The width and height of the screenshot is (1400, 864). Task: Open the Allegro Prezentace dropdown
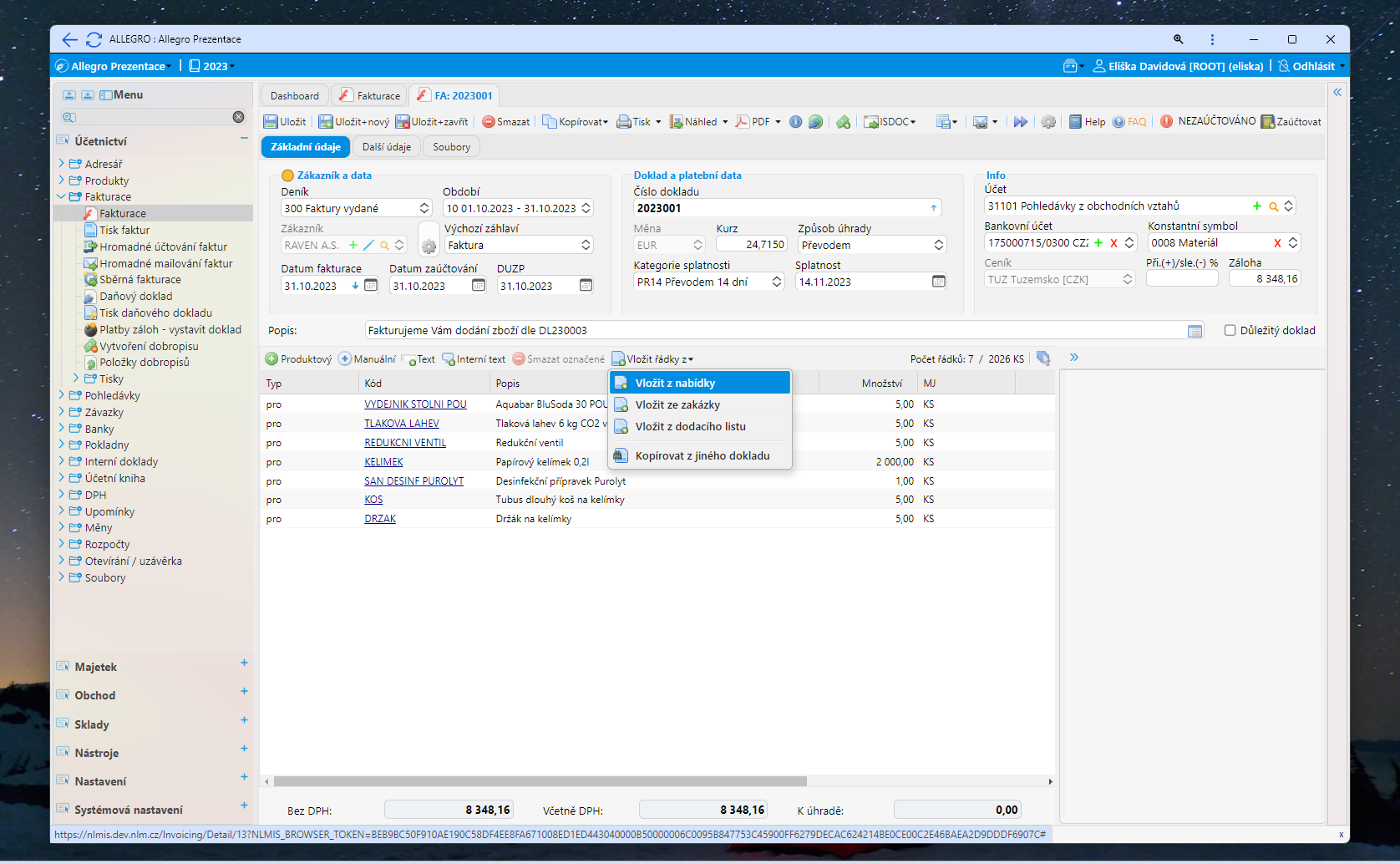coord(114,66)
